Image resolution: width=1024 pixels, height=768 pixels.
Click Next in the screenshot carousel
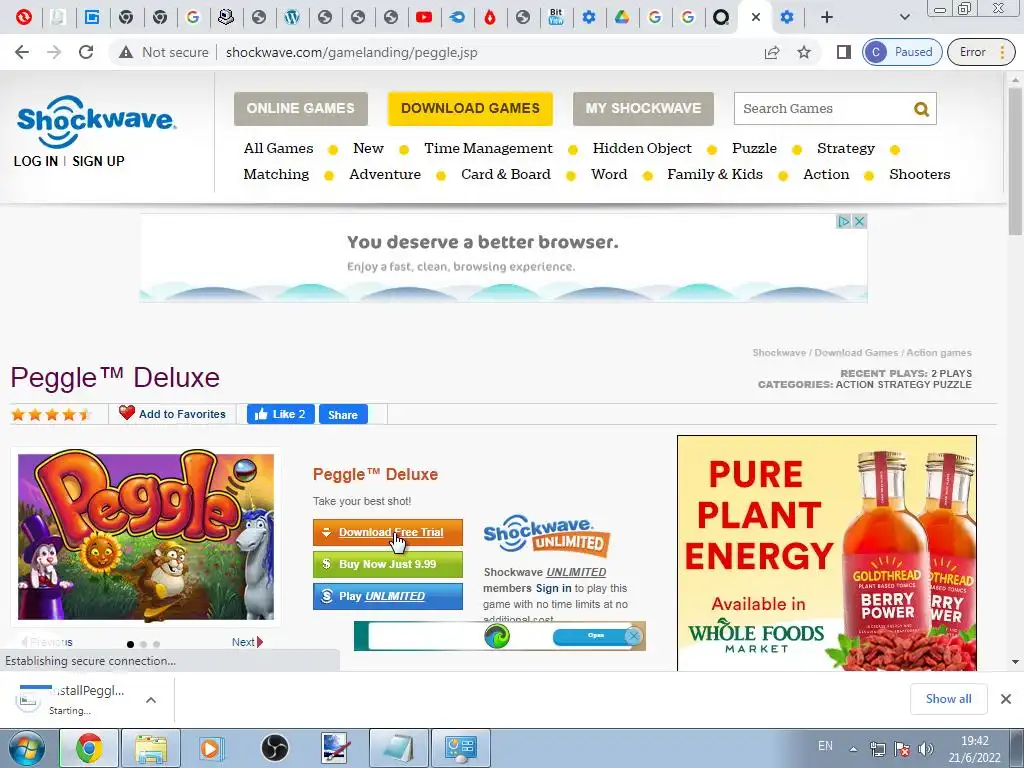click(247, 642)
